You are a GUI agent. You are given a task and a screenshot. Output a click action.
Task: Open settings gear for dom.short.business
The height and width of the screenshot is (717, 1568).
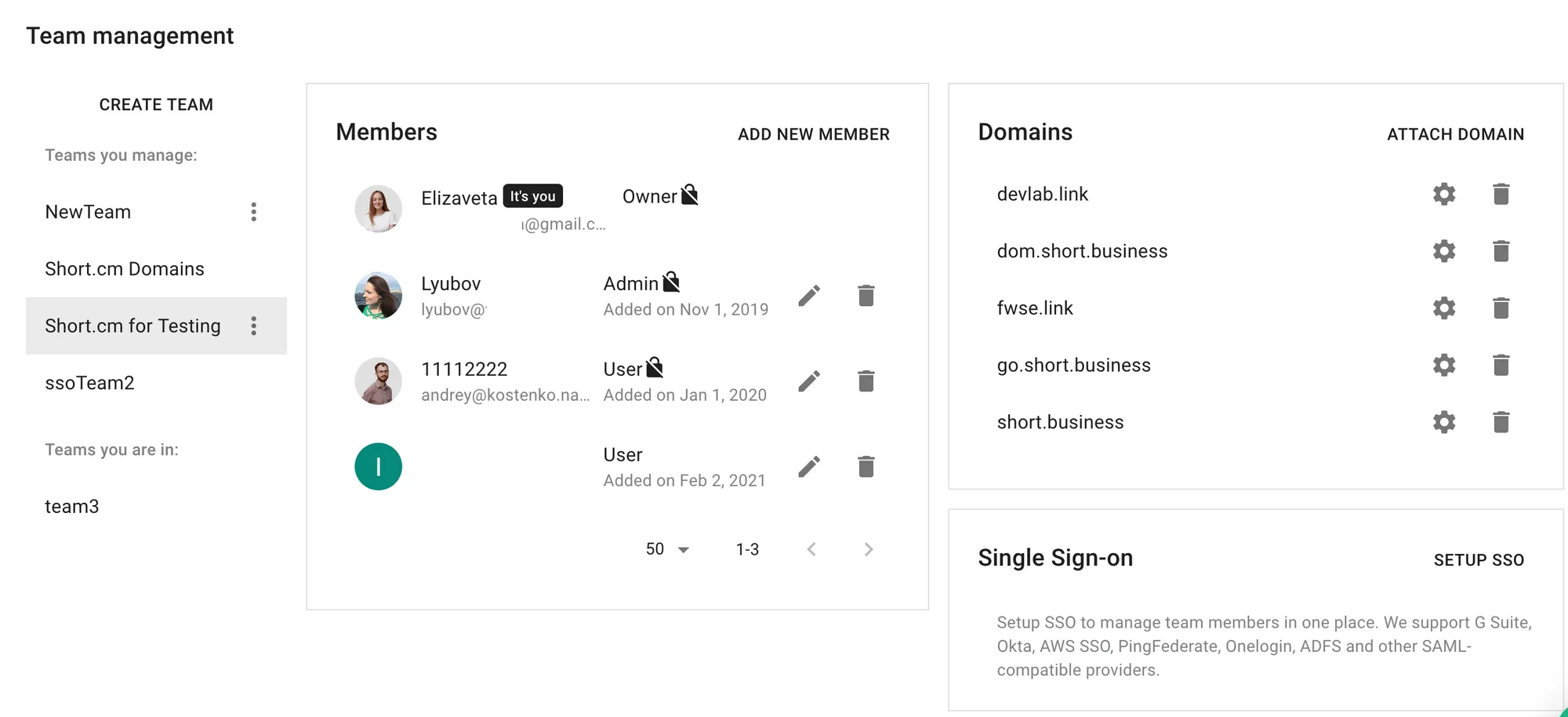(x=1444, y=251)
